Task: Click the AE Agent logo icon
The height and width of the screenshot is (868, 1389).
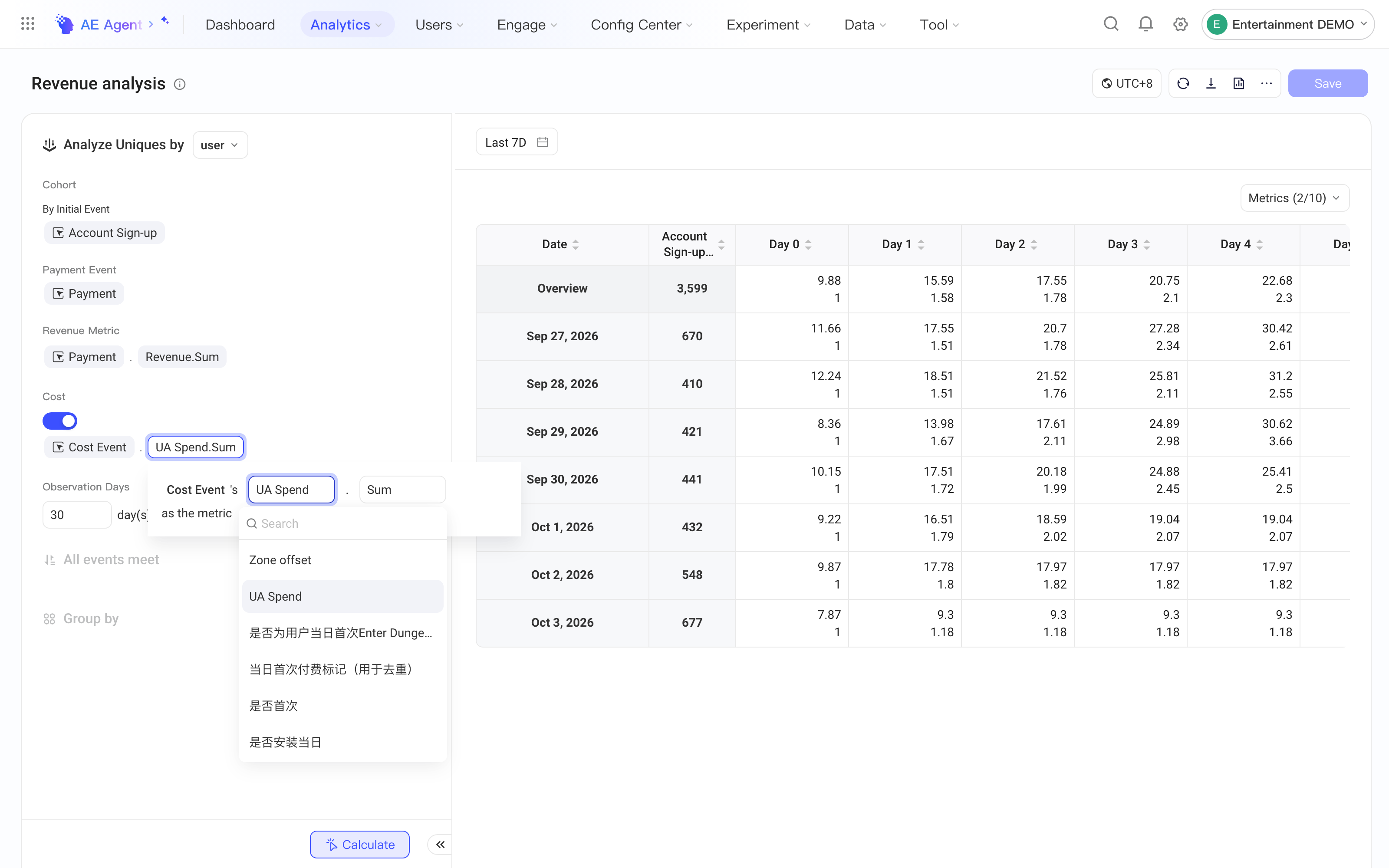Action: 64,24
